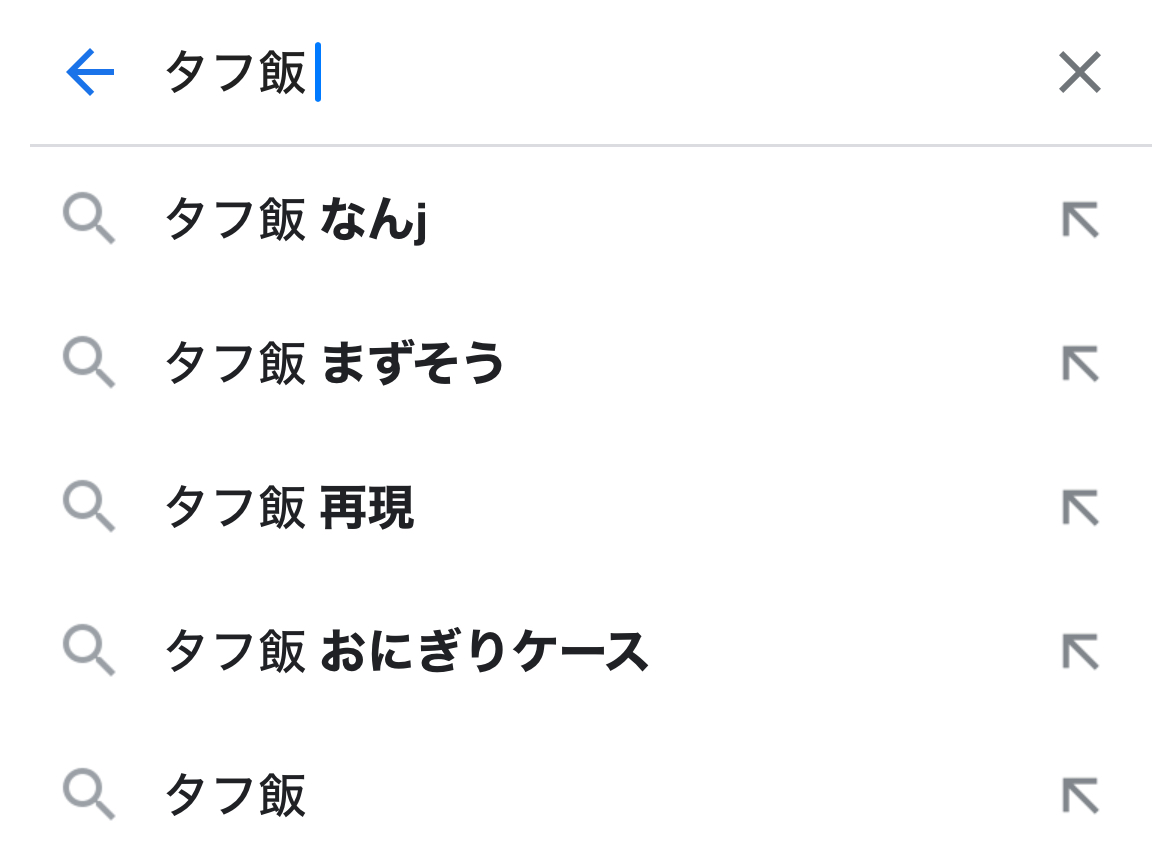Open suggestion タフ飯 おにぎりケース
The width and height of the screenshot is (1170, 865).
(406, 652)
